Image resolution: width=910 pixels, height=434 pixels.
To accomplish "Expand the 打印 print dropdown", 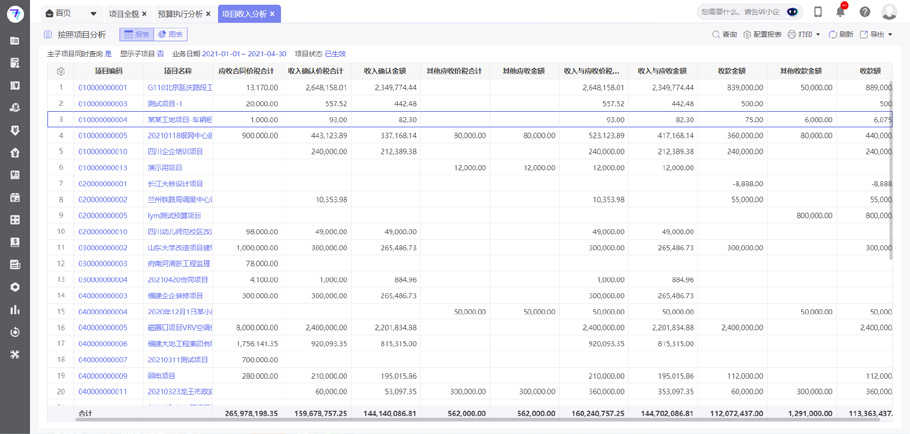I will pyautogui.click(x=804, y=35).
